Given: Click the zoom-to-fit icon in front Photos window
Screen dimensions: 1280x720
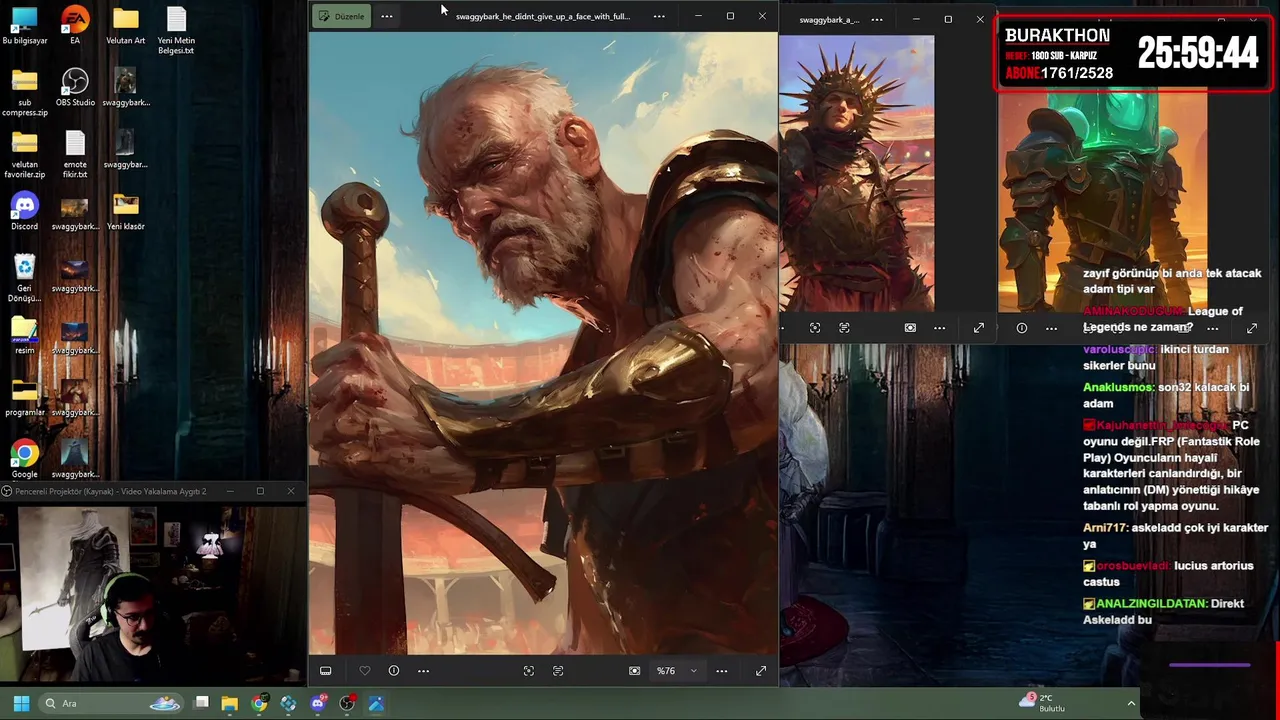Looking at the screenshot, I should point(529,671).
